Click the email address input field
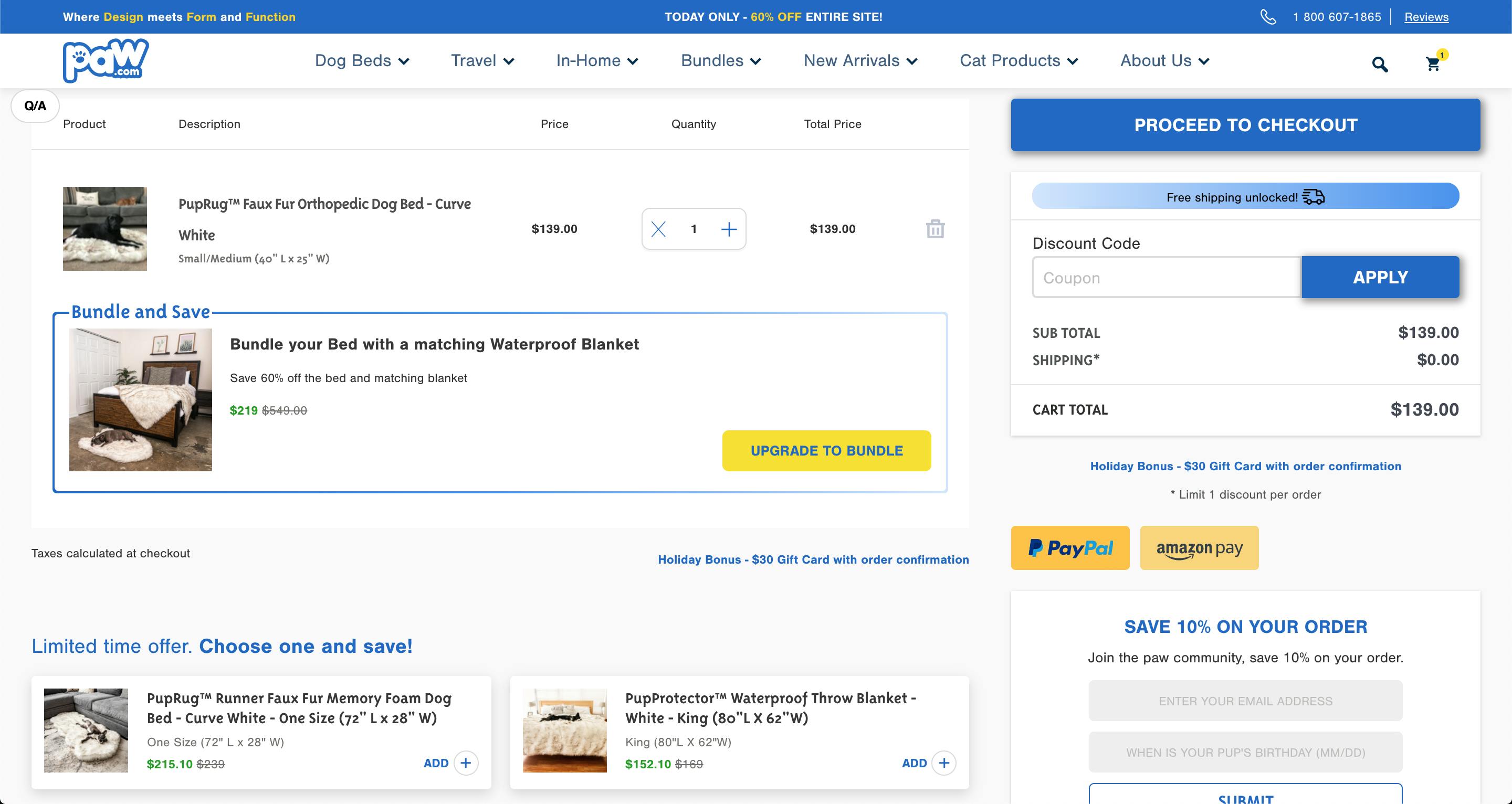Image resolution: width=1512 pixels, height=804 pixels. click(1245, 701)
